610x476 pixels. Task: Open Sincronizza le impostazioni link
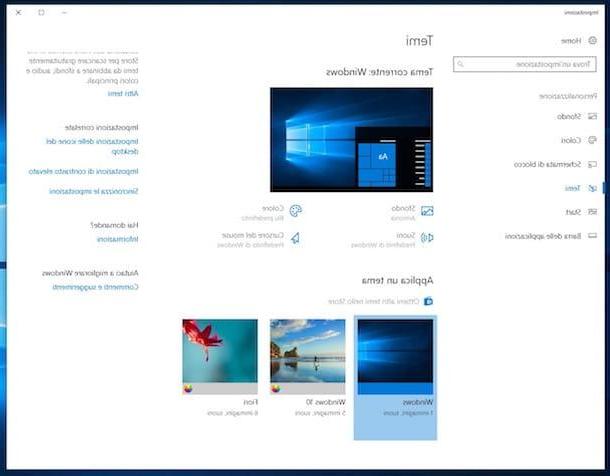click(x=93, y=191)
